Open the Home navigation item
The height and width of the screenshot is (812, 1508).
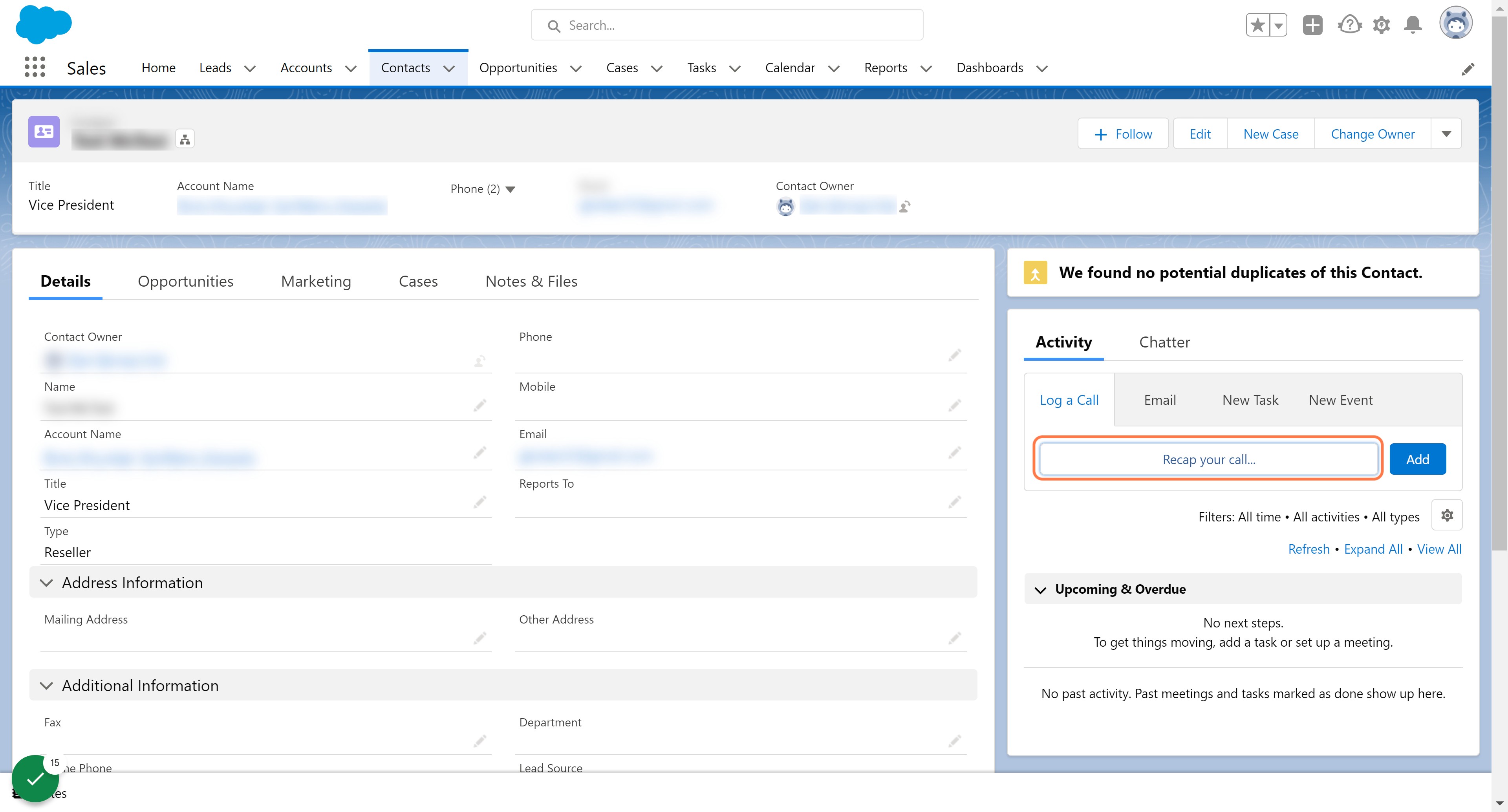[x=158, y=68]
